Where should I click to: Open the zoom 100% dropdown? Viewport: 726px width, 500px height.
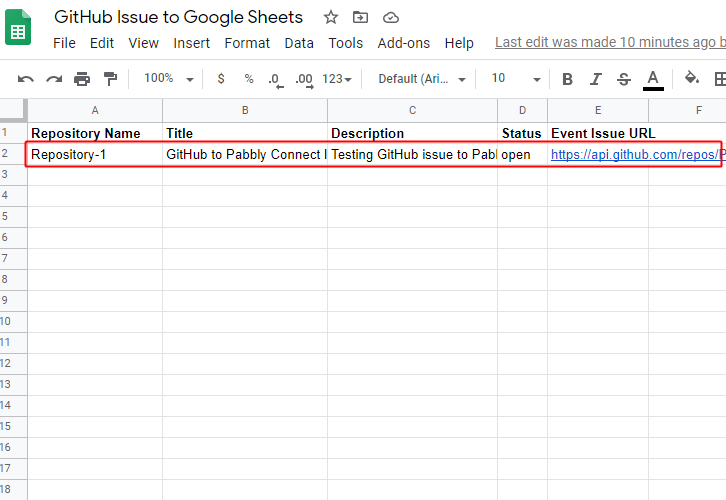point(169,78)
